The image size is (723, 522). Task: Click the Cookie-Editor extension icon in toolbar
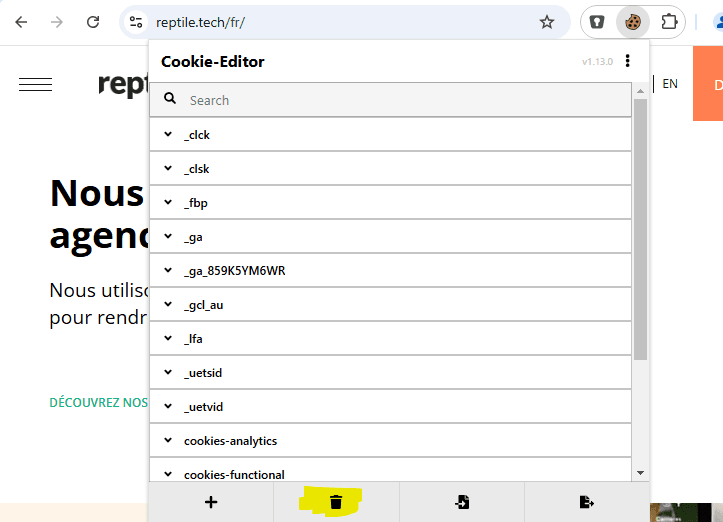pos(631,21)
